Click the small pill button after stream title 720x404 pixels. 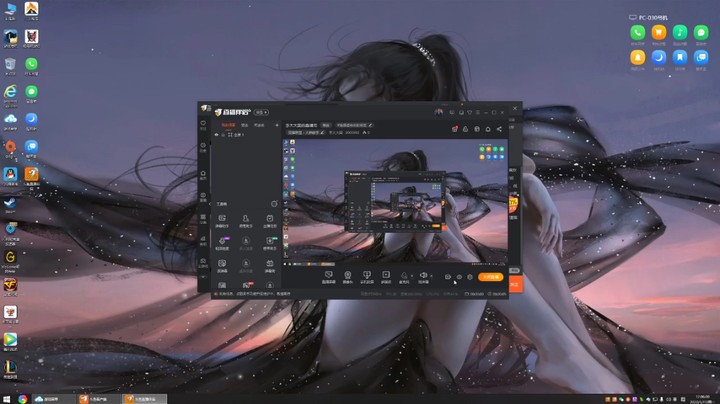point(326,125)
